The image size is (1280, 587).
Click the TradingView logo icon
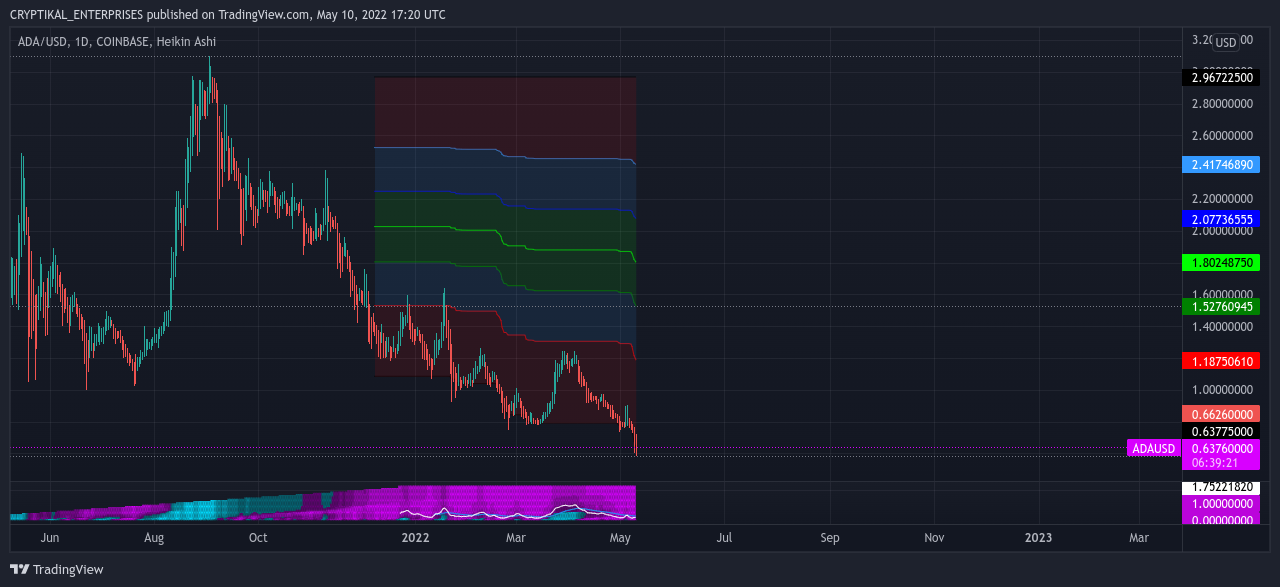(19, 569)
